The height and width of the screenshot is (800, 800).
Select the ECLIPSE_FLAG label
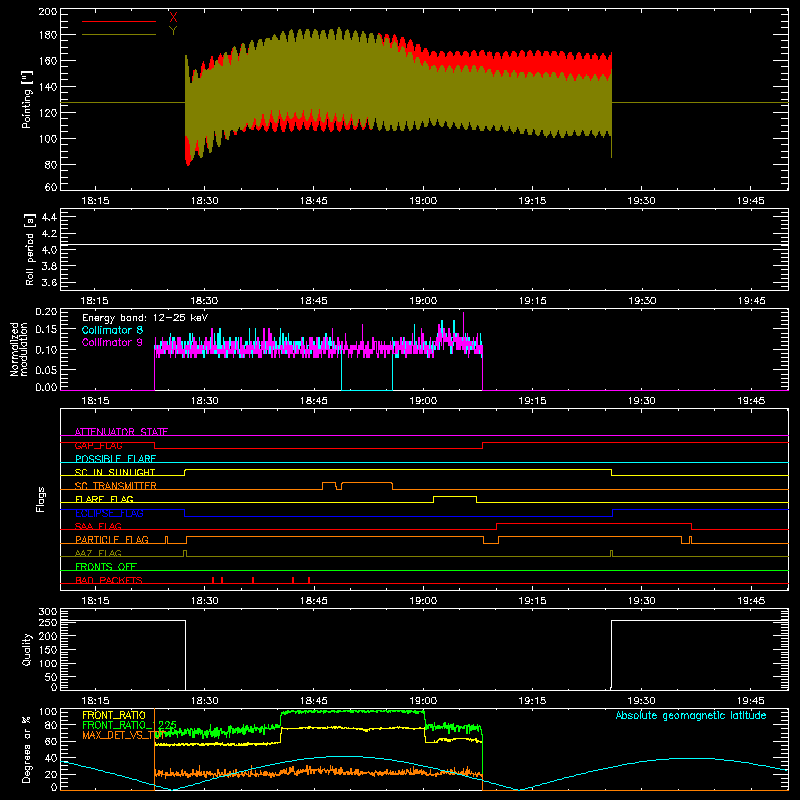[x=109, y=513]
